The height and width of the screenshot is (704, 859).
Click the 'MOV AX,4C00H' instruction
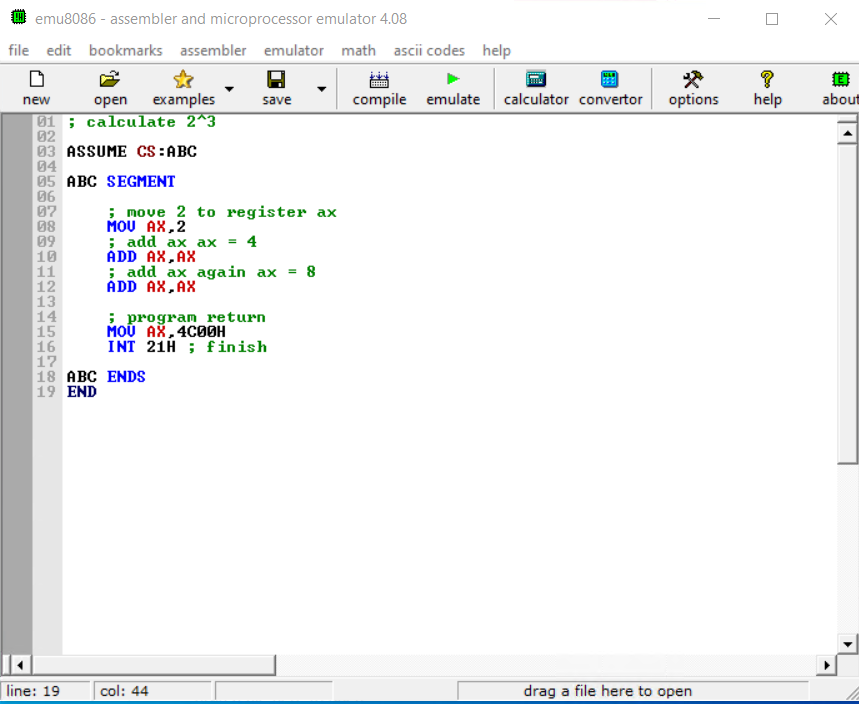pos(166,331)
